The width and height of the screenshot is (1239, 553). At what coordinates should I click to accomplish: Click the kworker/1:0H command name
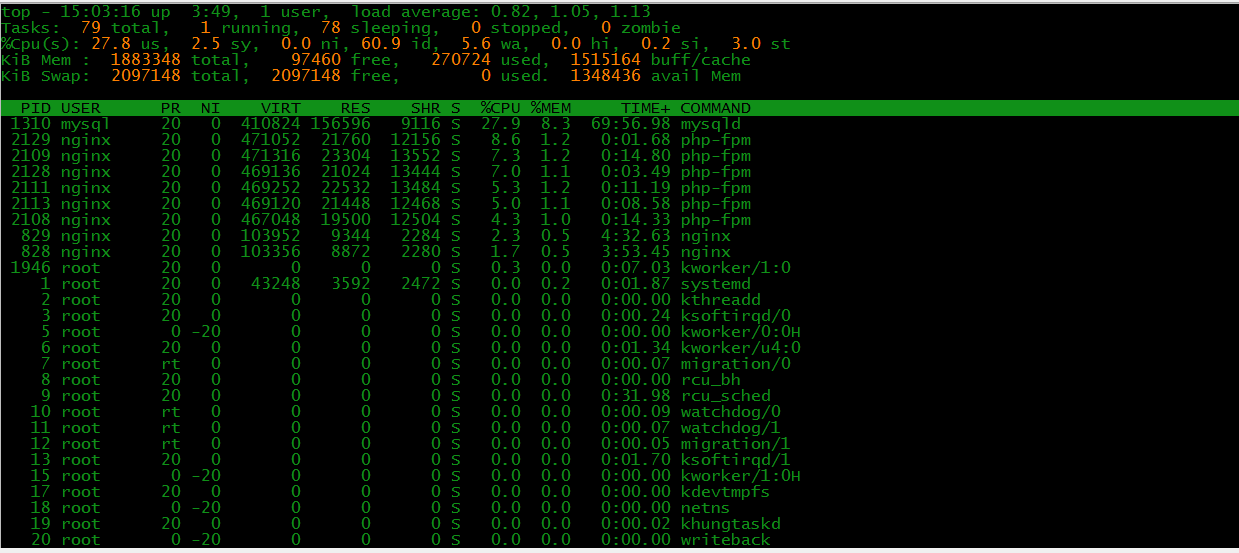click(x=740, y=476)
